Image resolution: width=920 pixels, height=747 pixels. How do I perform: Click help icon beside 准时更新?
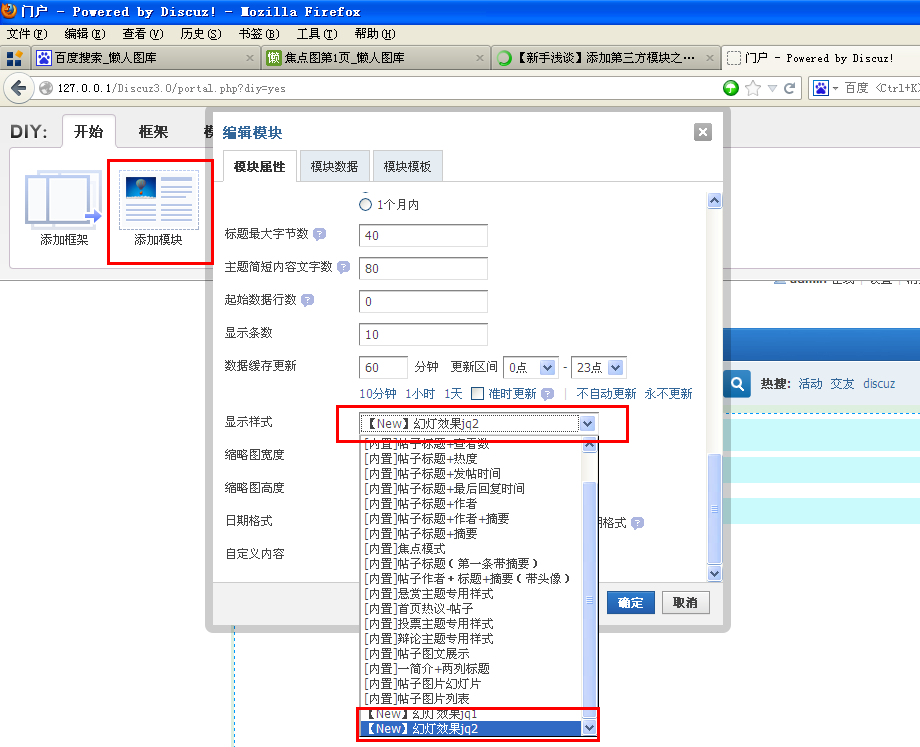(547, 394)
